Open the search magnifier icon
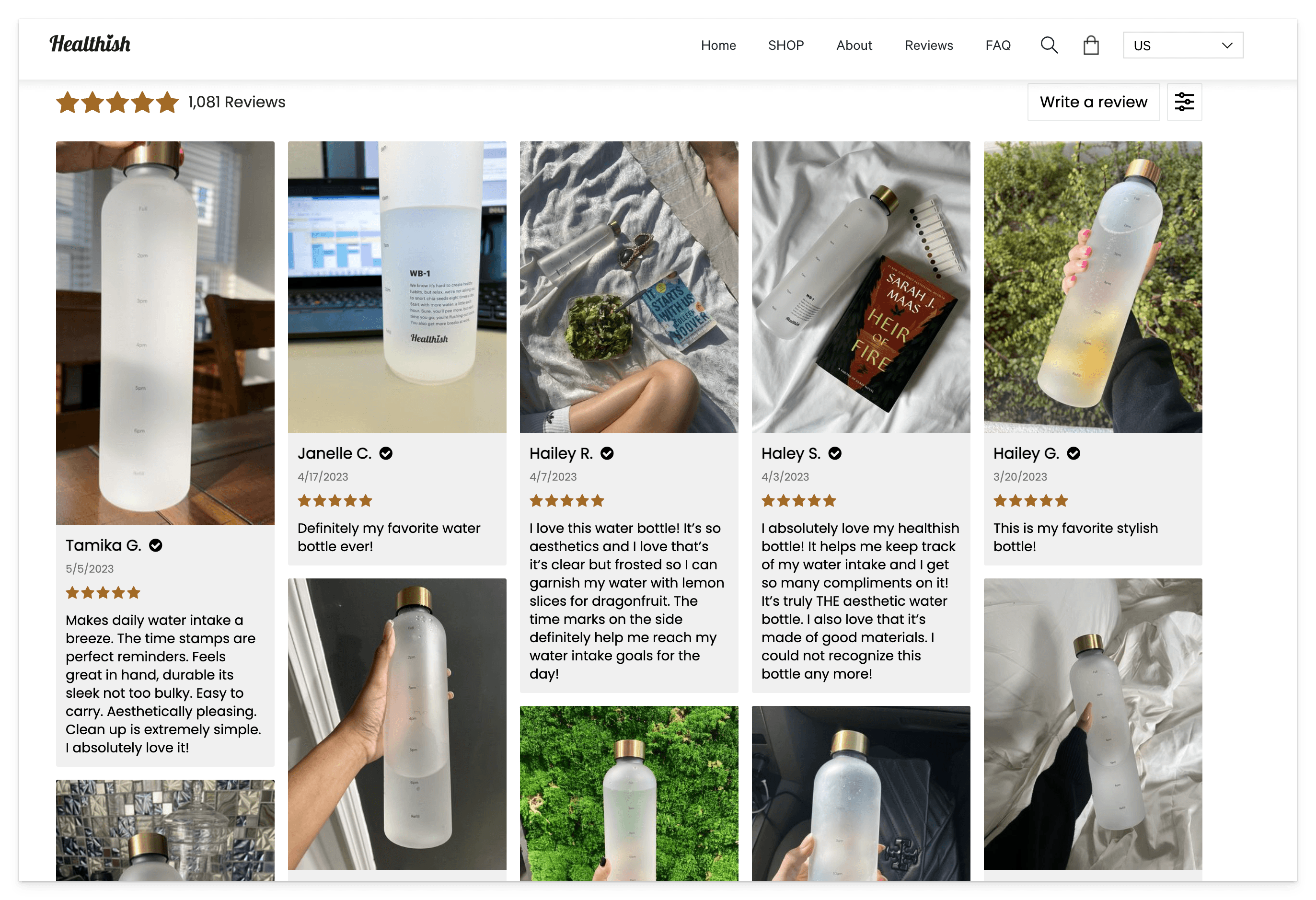This screenshot has width=1316, height=900. pyautogui.click(x=1049, y=46)
